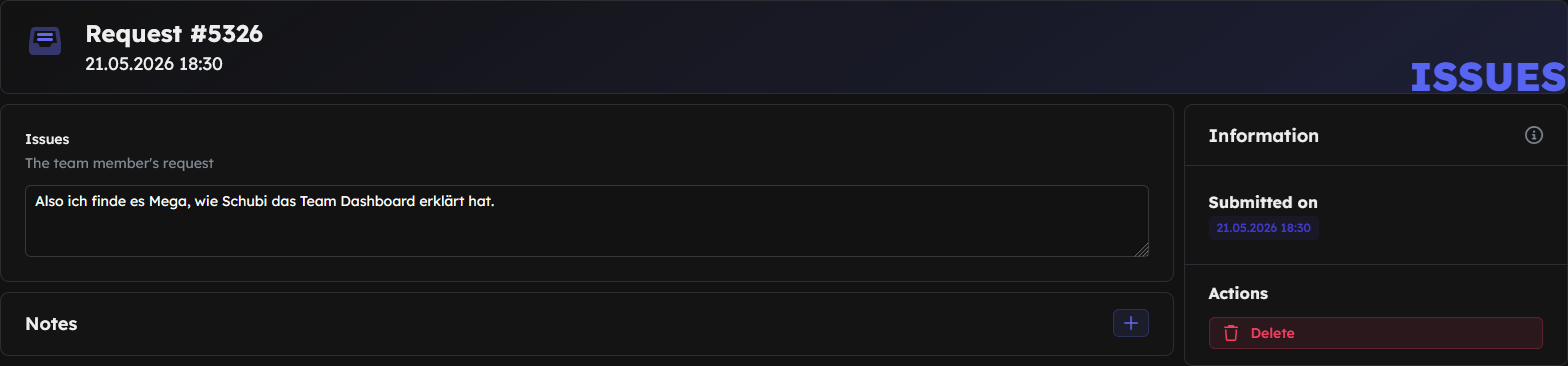The image size is (1568, 366).
Task: Delete this request using the Delete label
Action: click(x=1272, y=333)
